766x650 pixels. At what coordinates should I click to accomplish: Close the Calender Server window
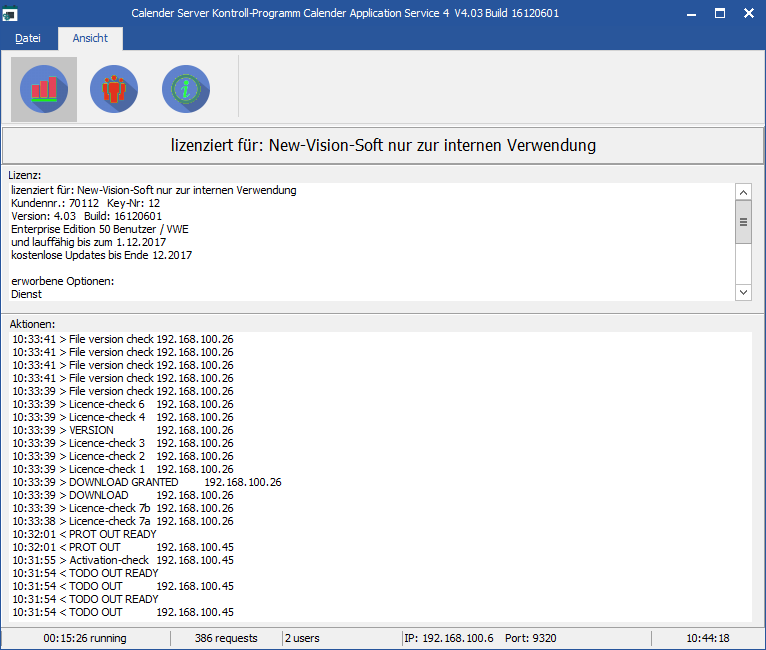coord(748,13)
